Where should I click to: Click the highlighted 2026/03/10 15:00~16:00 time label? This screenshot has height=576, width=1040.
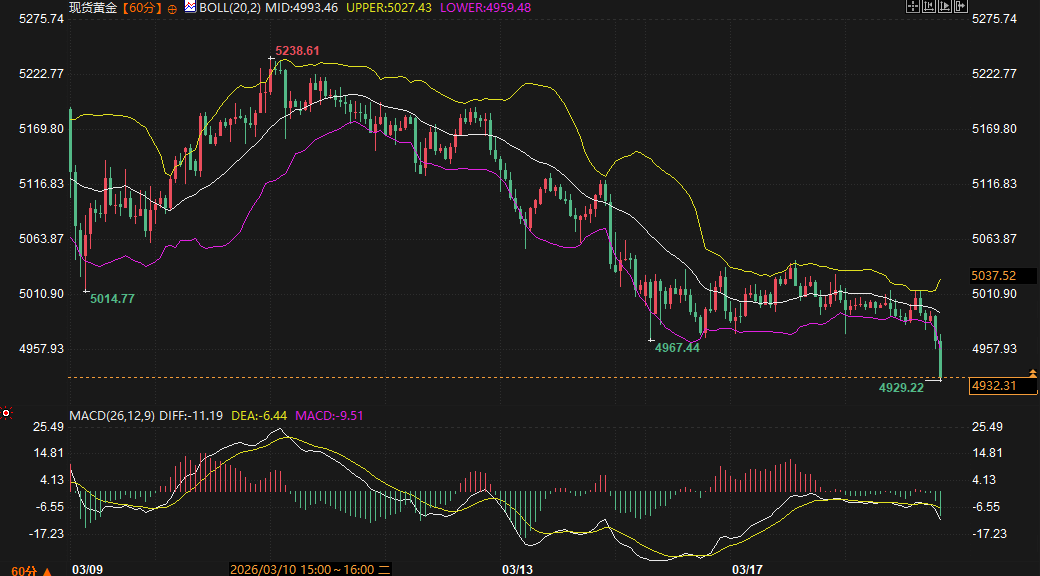(302, 569)
